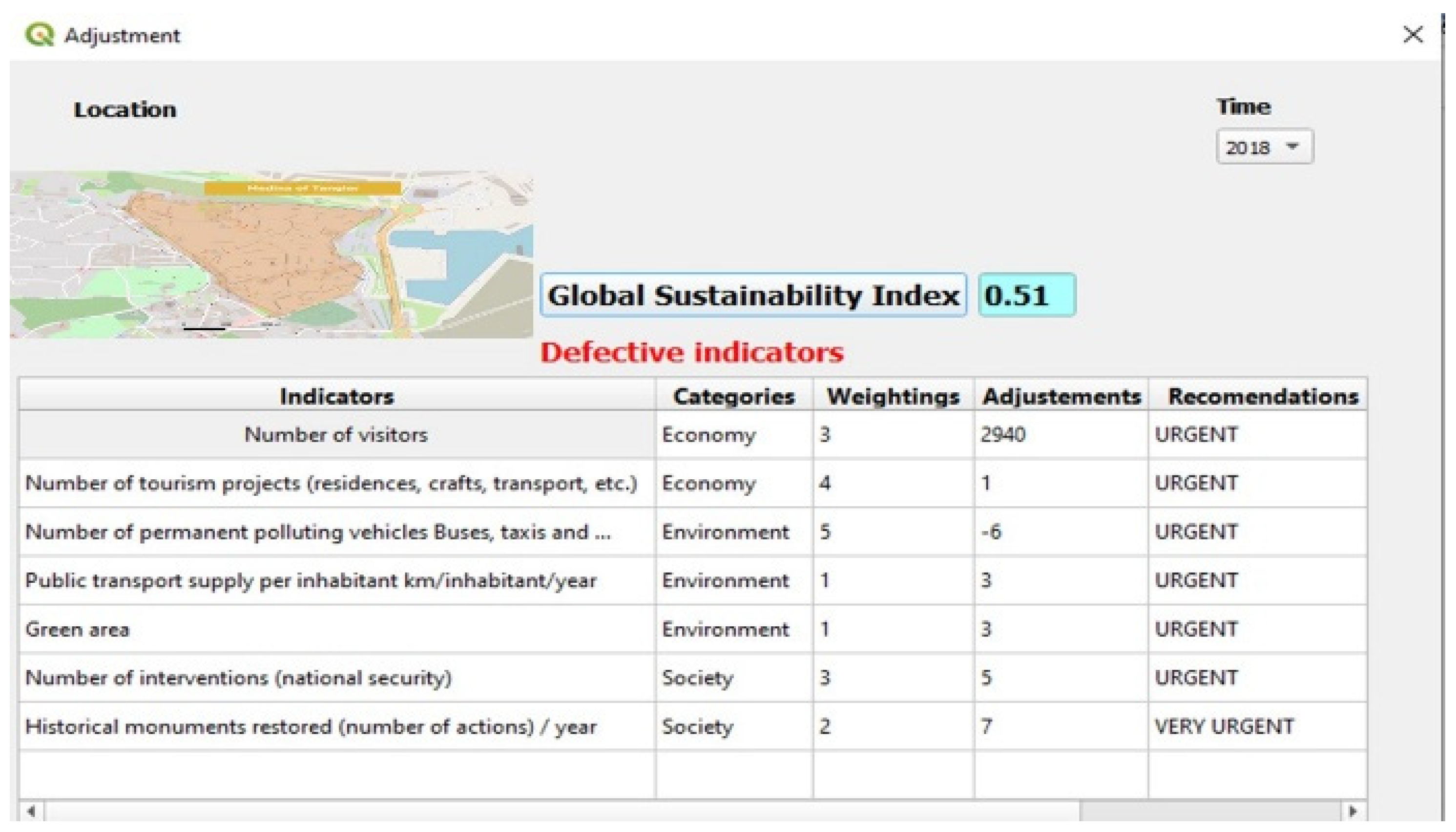Click the Adjustements column header
The height and width of the screenshot is (832, 1456).
[1061, 396]
